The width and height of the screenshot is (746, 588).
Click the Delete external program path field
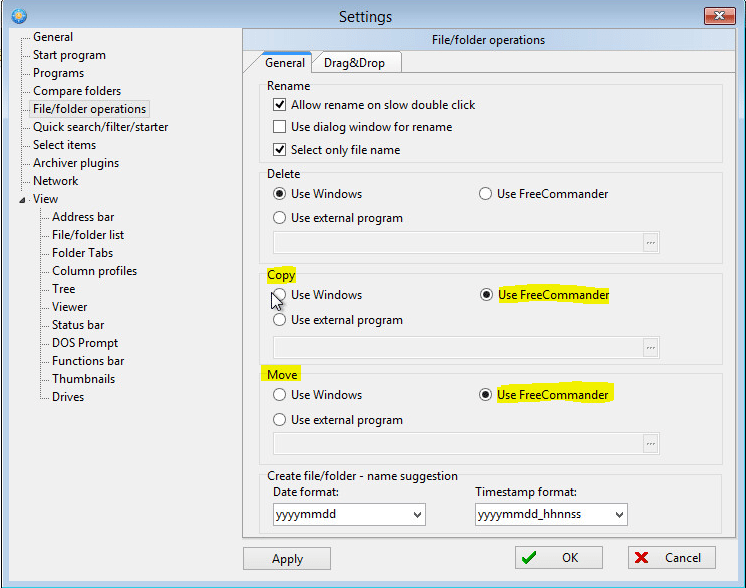458,242
